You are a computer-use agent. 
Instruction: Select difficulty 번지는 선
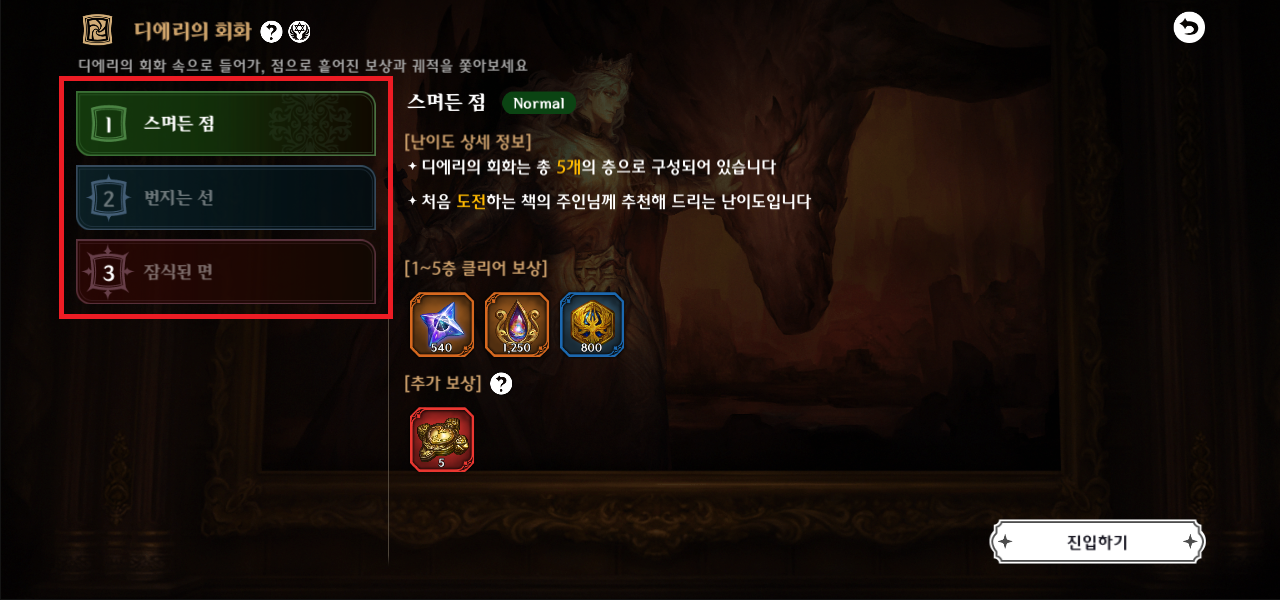[226, 198]
